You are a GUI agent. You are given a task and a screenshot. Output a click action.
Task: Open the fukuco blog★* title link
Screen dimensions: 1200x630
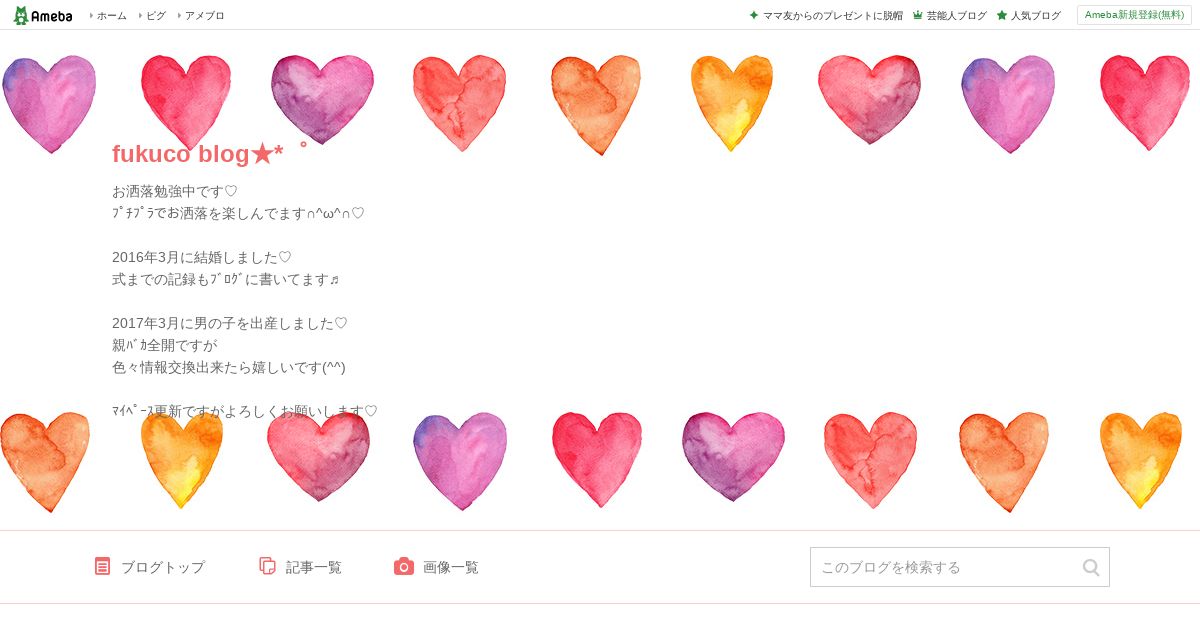pos(198,153)
